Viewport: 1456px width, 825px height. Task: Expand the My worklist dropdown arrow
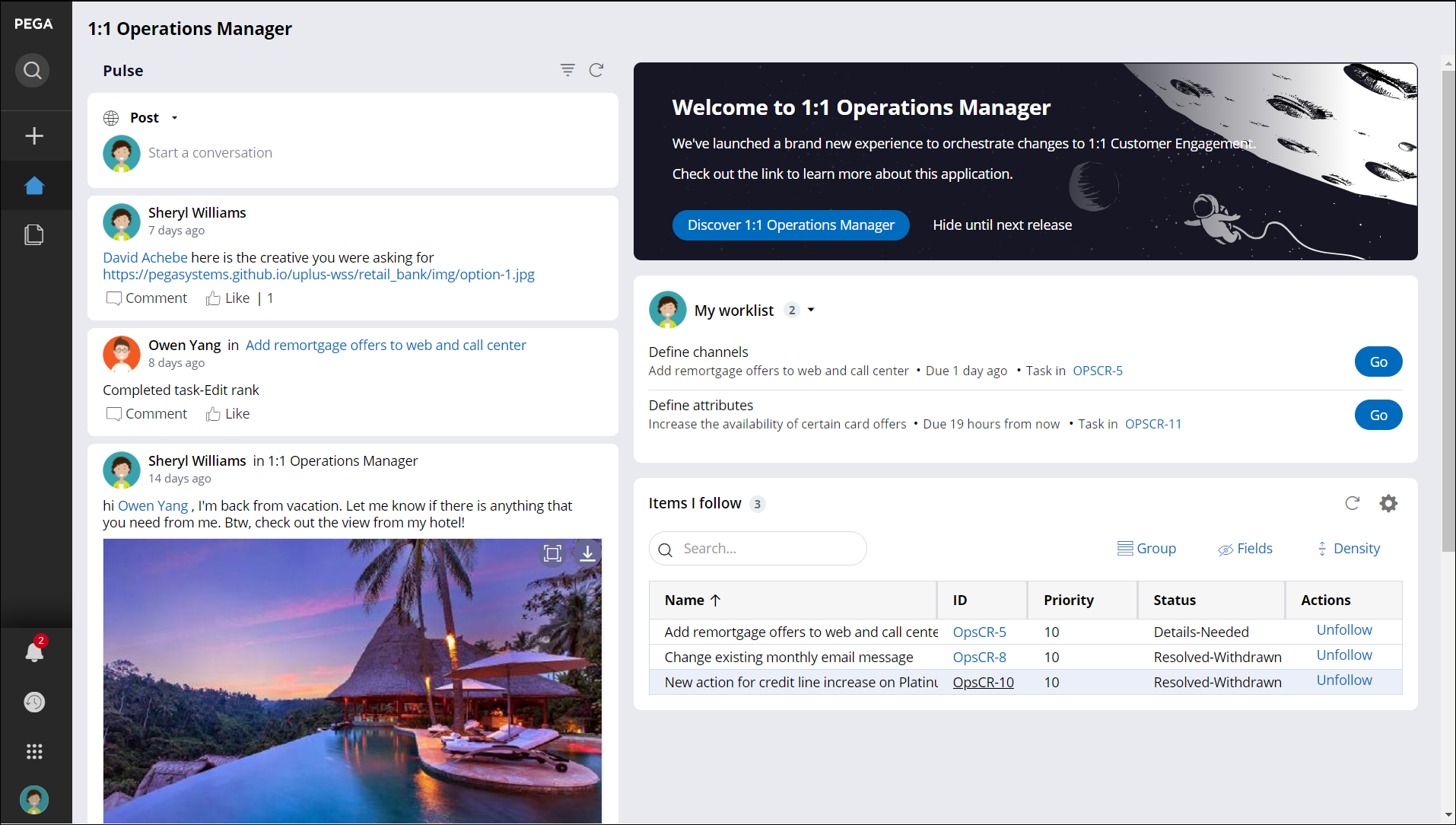click(x=811, y=310)
